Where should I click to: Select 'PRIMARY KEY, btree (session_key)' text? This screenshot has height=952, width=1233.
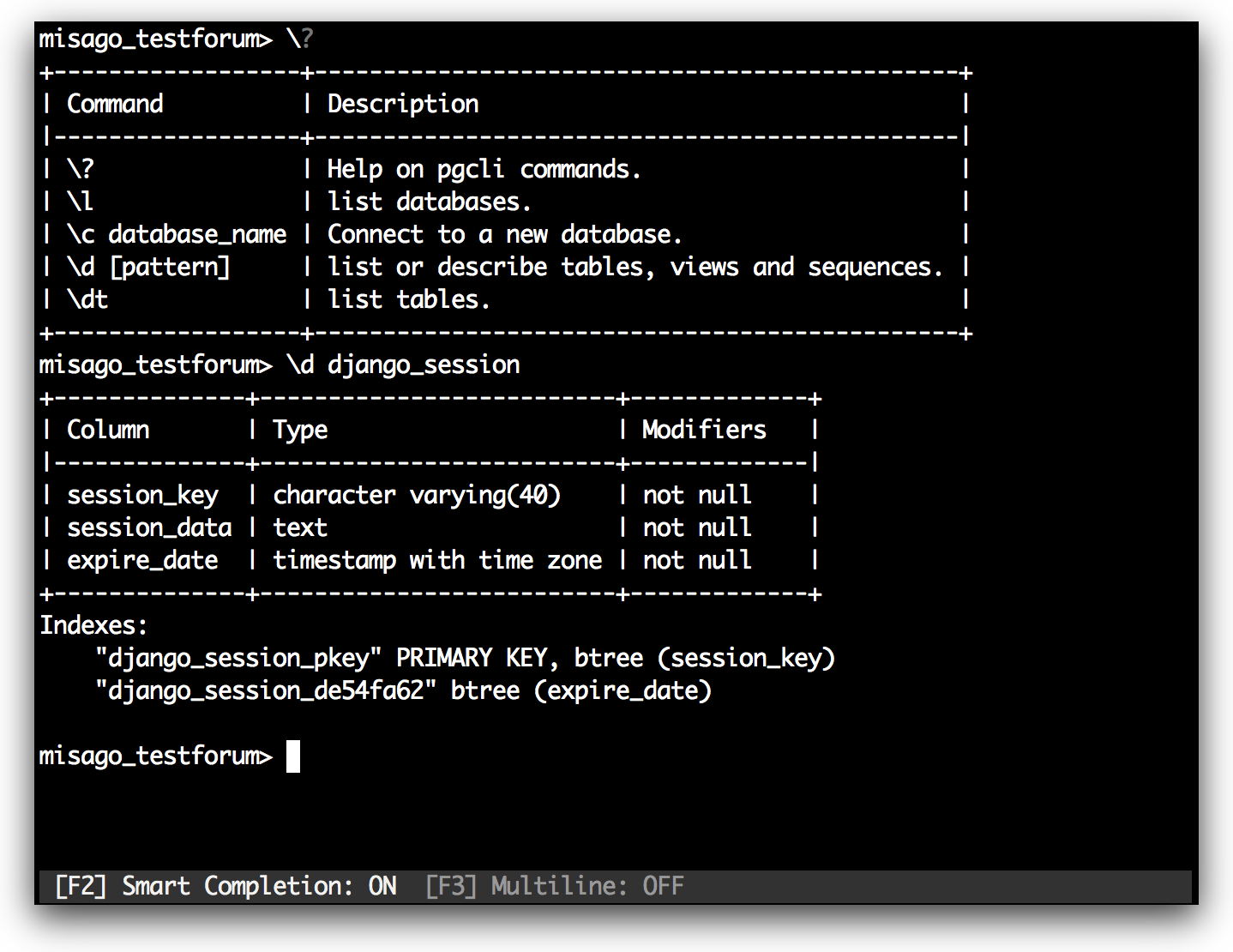(616, 658)
